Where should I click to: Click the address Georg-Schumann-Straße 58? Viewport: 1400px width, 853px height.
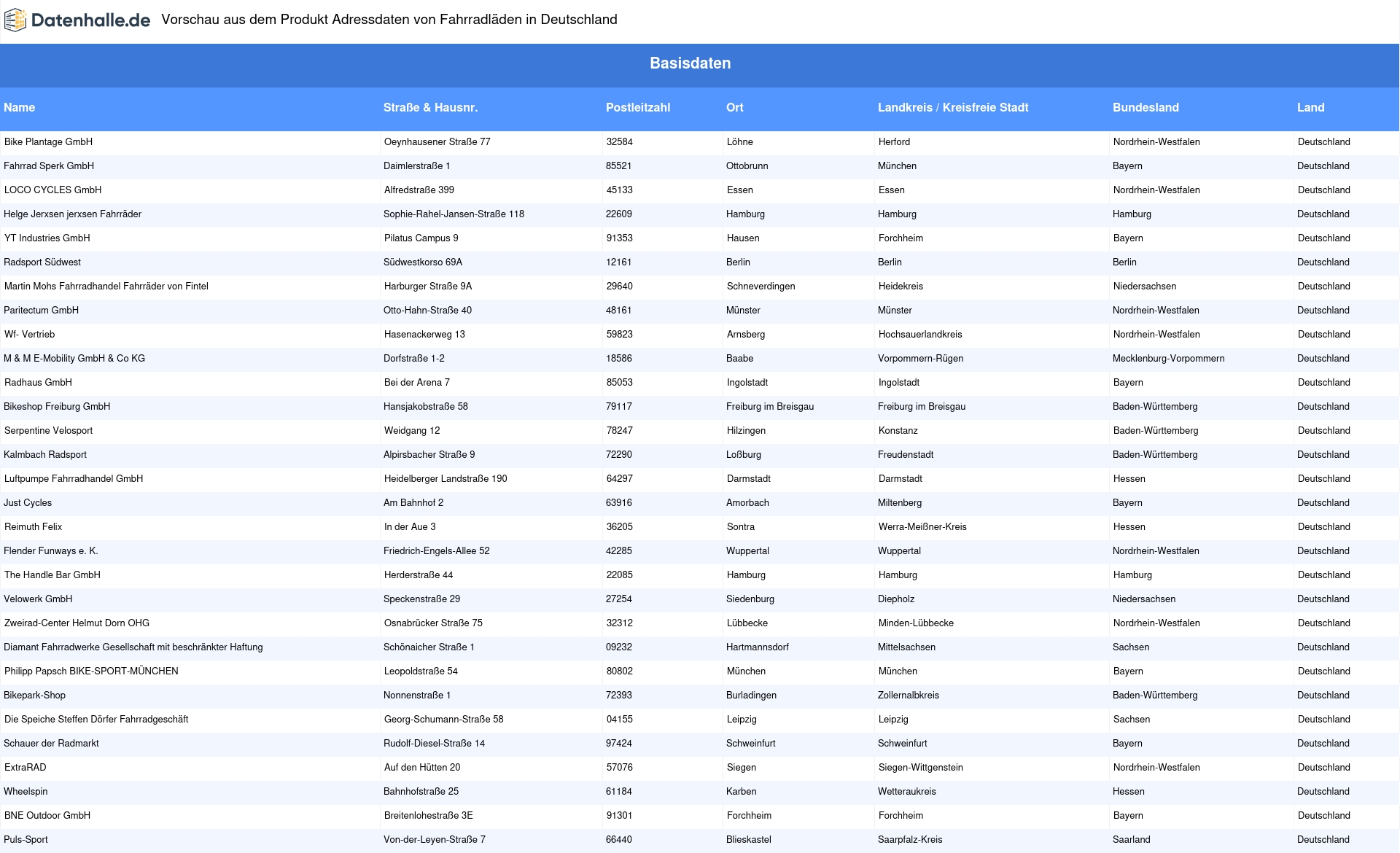coord(444,720)
